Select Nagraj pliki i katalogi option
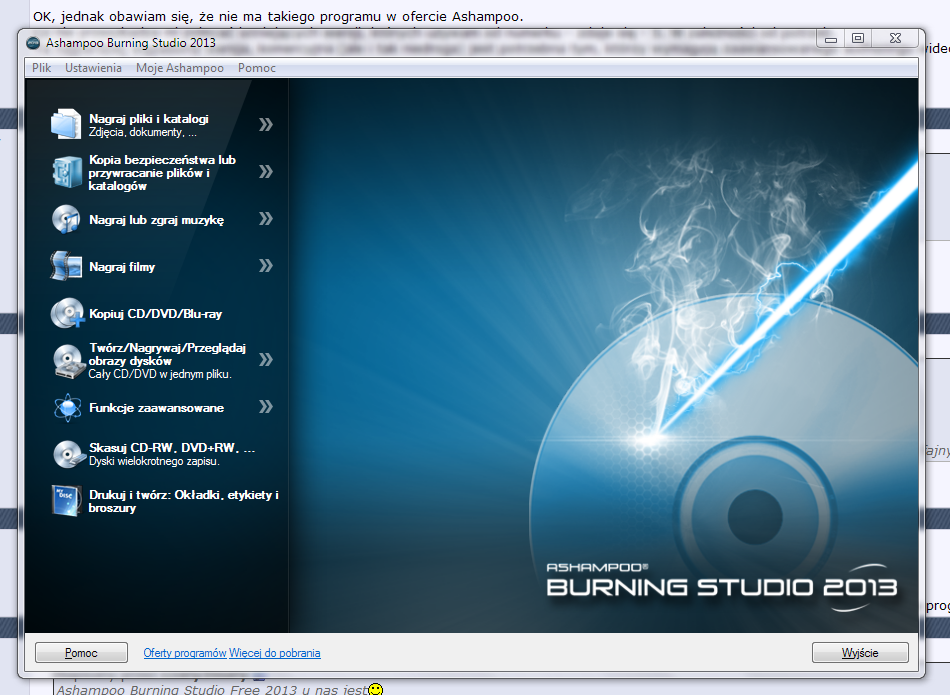950x695 pixels. click(149, 125)
